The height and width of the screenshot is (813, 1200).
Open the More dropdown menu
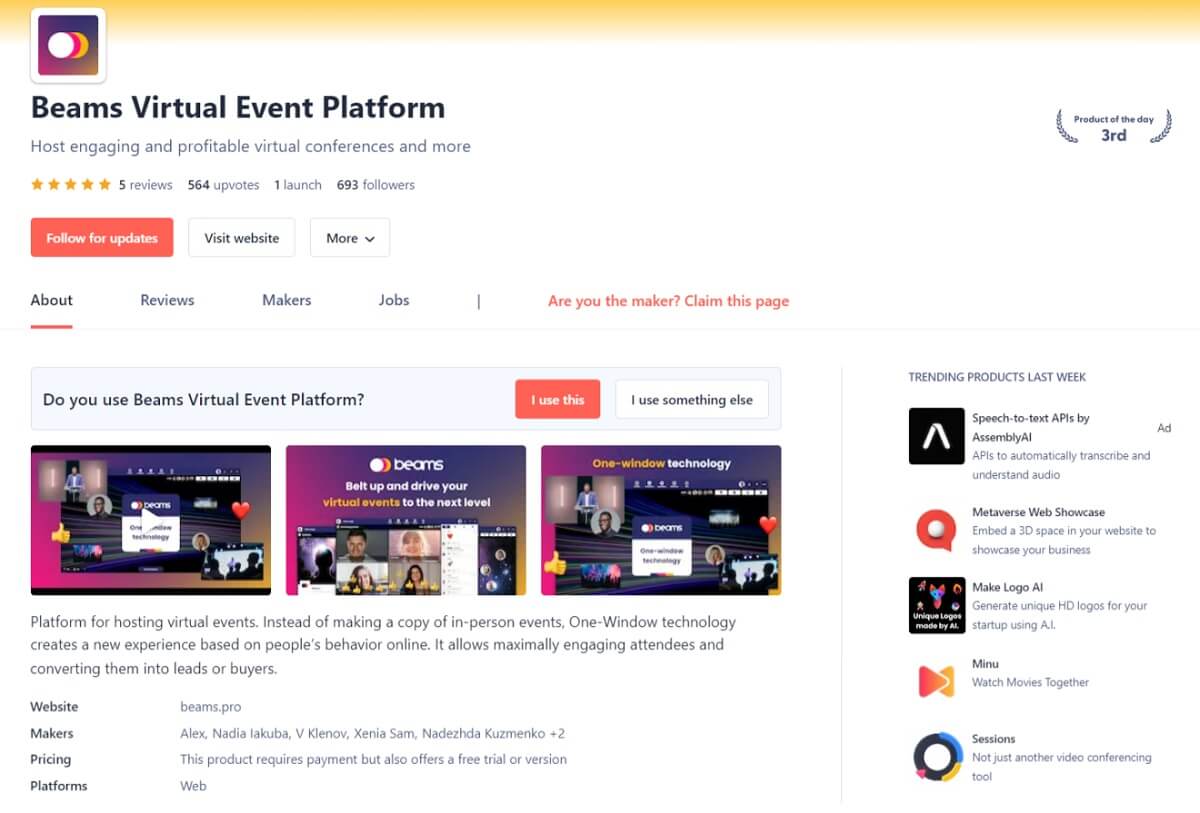tap(349, 237)
